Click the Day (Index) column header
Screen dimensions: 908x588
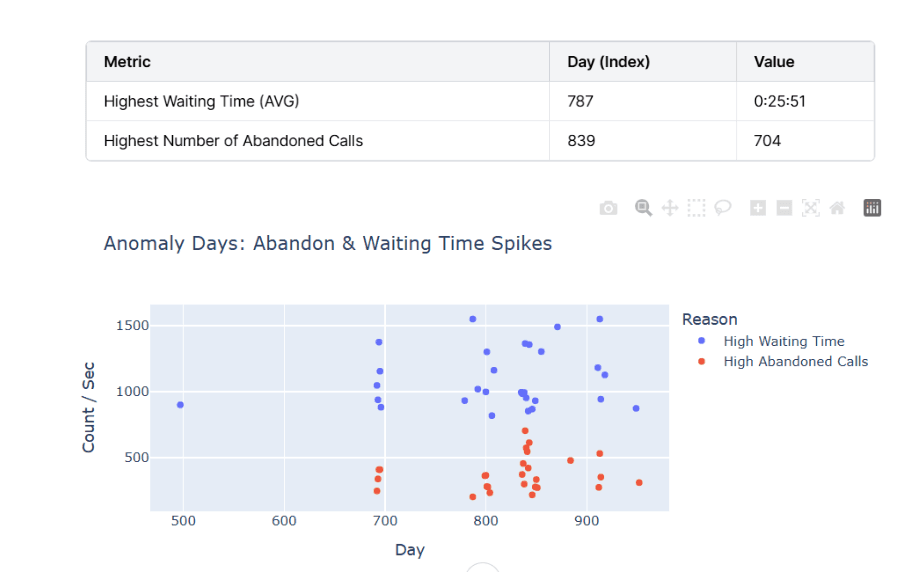pos(608,62)
